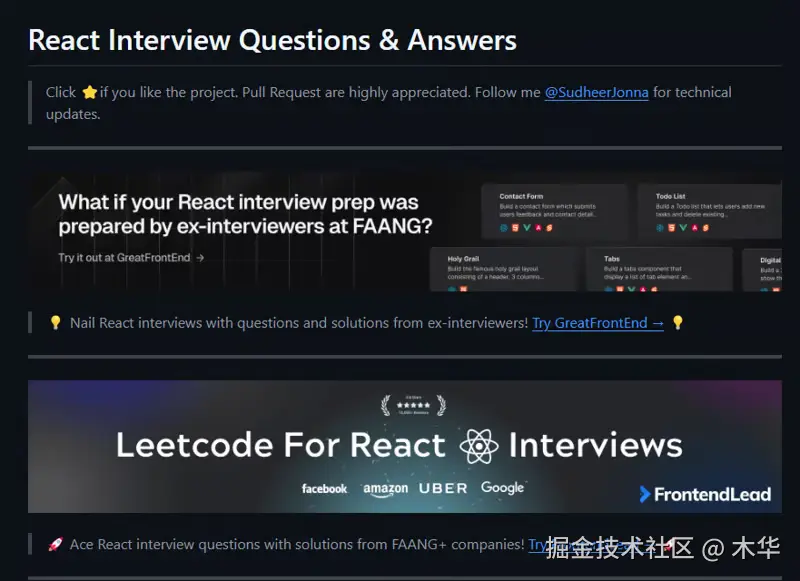Click the Contact Form card in banner
The height and width of the screenshot is (581, 800).
tap(554, 211)
